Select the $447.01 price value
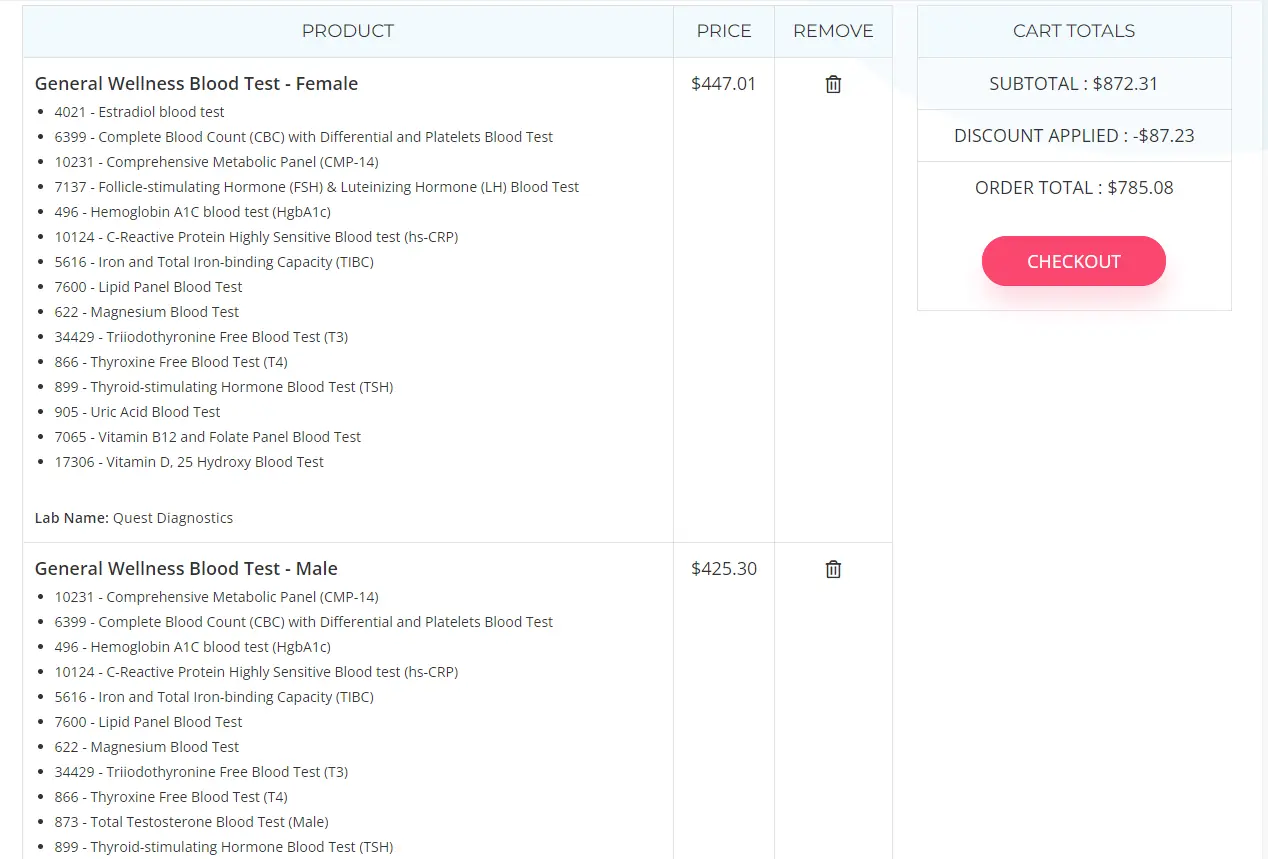The width and height of the screenshot is (1268, 859). click(x=724, y=84)
